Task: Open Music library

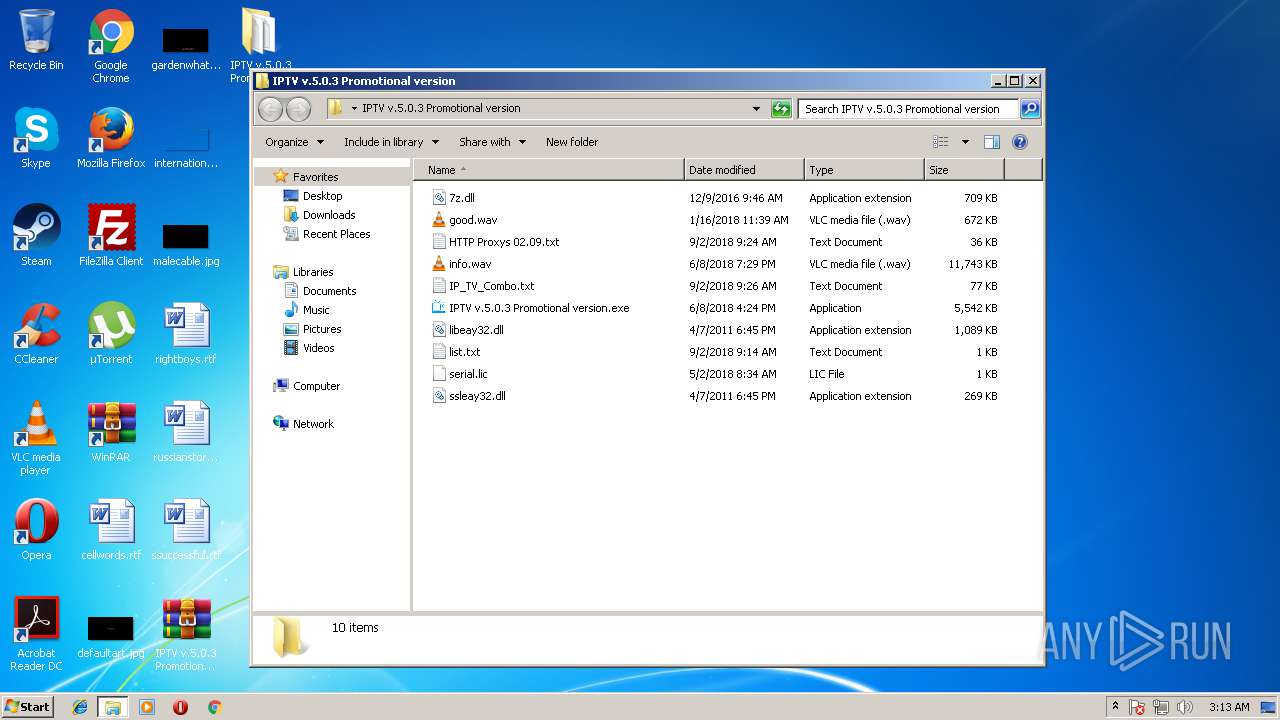Action: pos(316,310)
